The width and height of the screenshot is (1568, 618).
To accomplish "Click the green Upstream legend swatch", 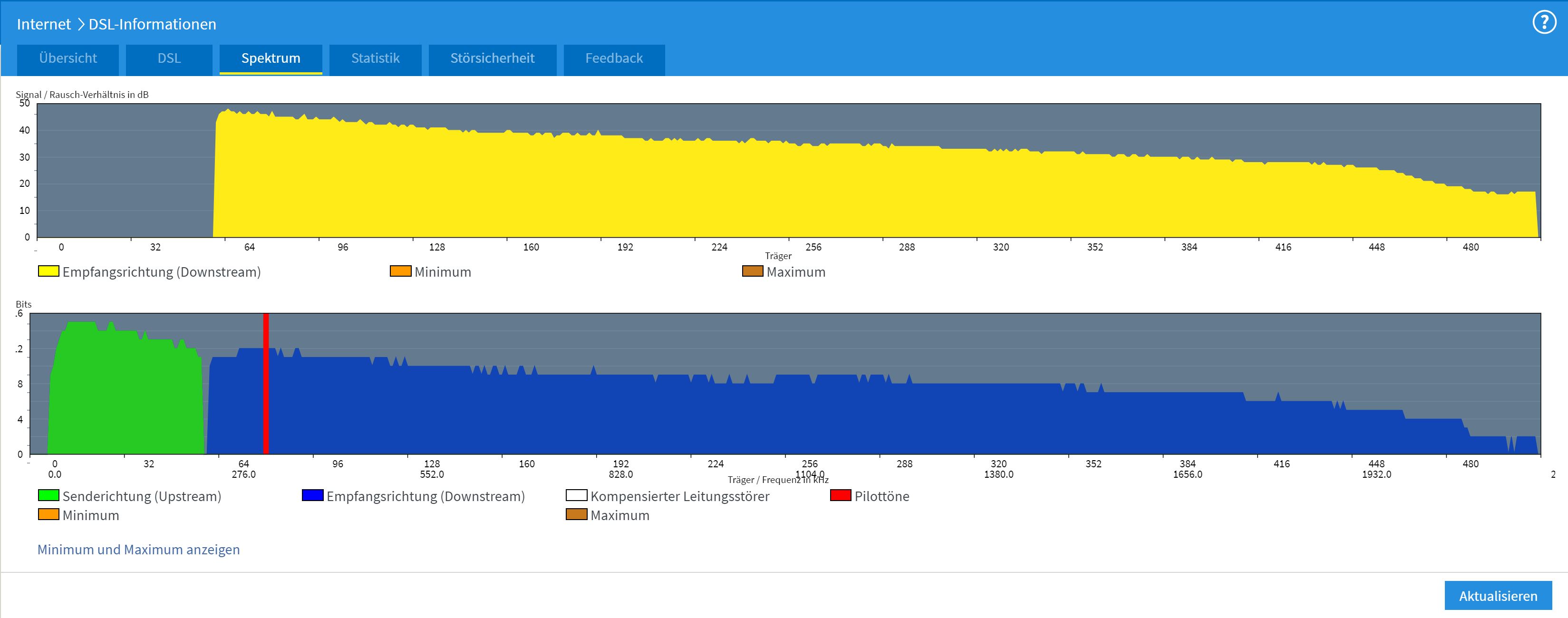I will [x=48, y=495].
